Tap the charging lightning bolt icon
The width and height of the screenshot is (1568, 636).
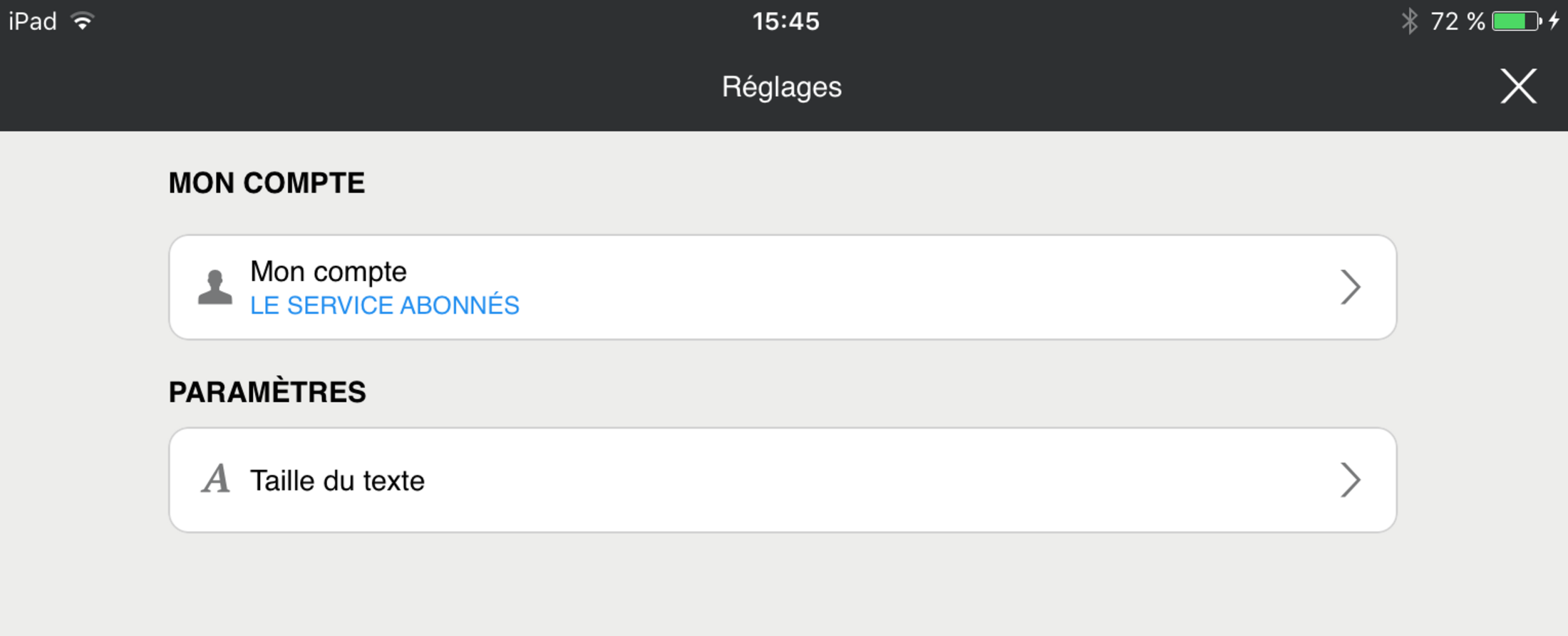pyautogui.click(x=1554, y=21)
